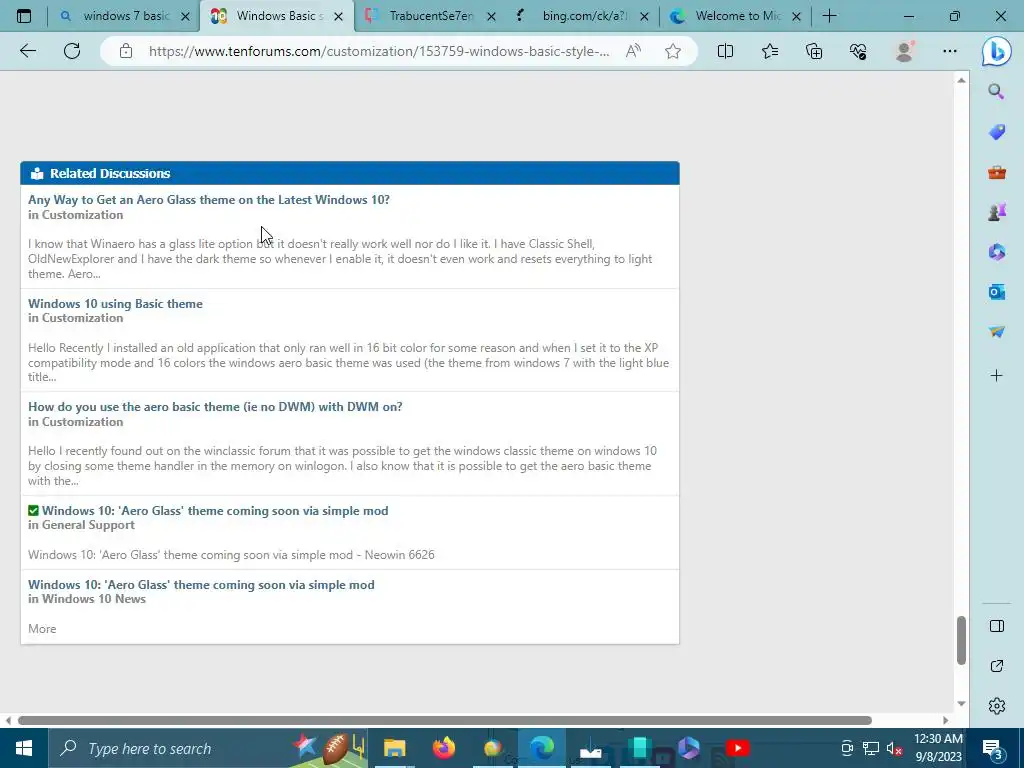Open Outlook in the sidebar

pos(996,292)
